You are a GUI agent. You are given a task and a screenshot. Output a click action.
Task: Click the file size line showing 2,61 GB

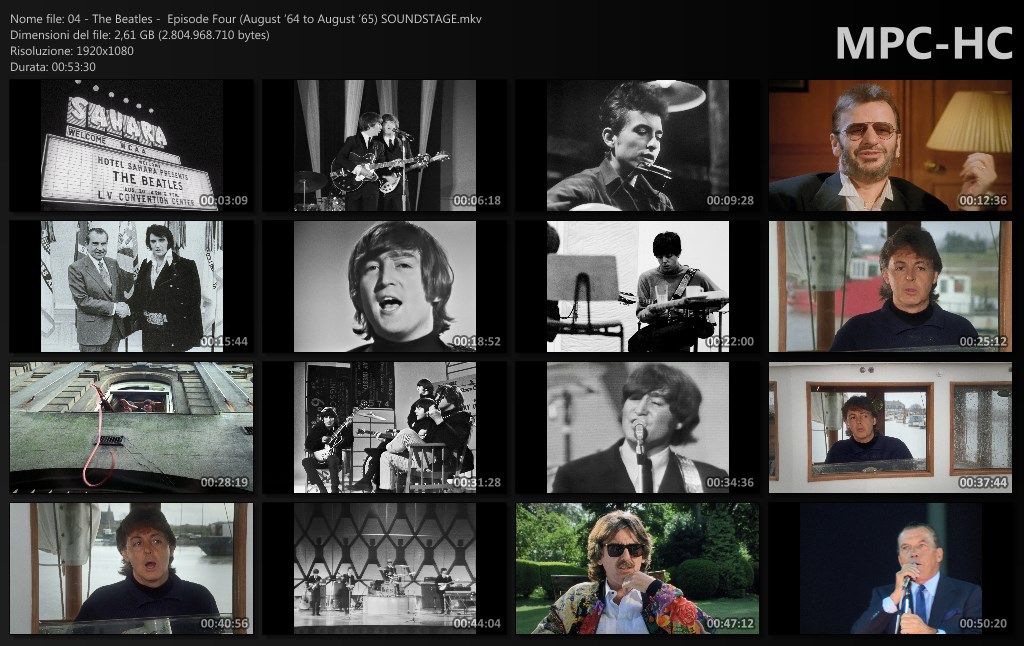click(139, 35)
